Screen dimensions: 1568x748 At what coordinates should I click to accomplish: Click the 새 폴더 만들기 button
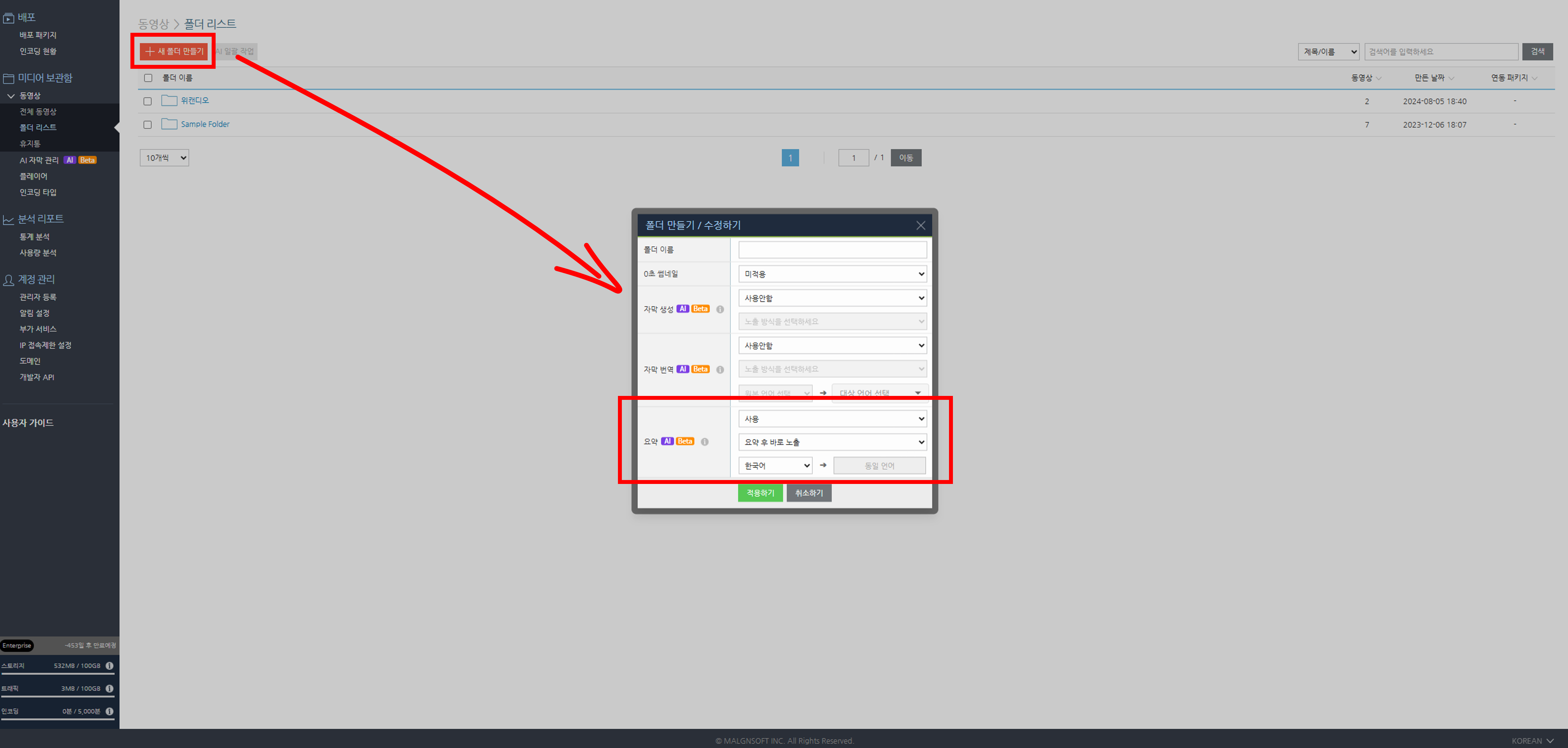coord(174,51)
